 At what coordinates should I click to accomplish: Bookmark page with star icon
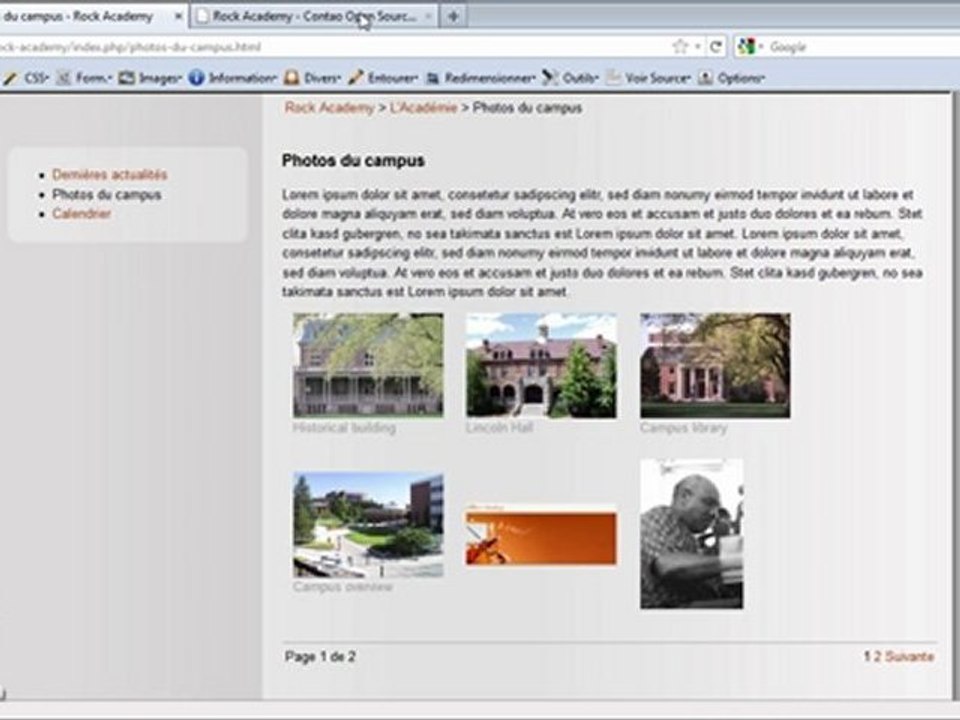(x=680, y=47)
